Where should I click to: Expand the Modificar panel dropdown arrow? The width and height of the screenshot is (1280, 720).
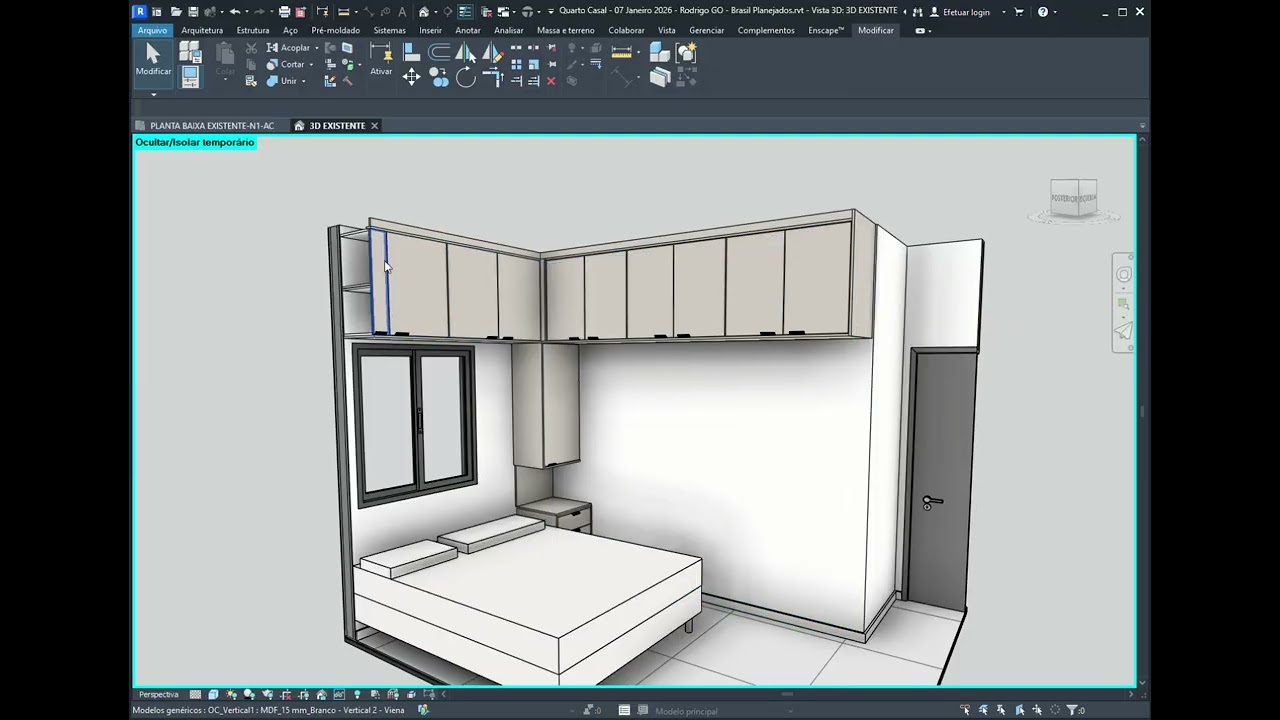pyautogui.click(x=153, y=95)
